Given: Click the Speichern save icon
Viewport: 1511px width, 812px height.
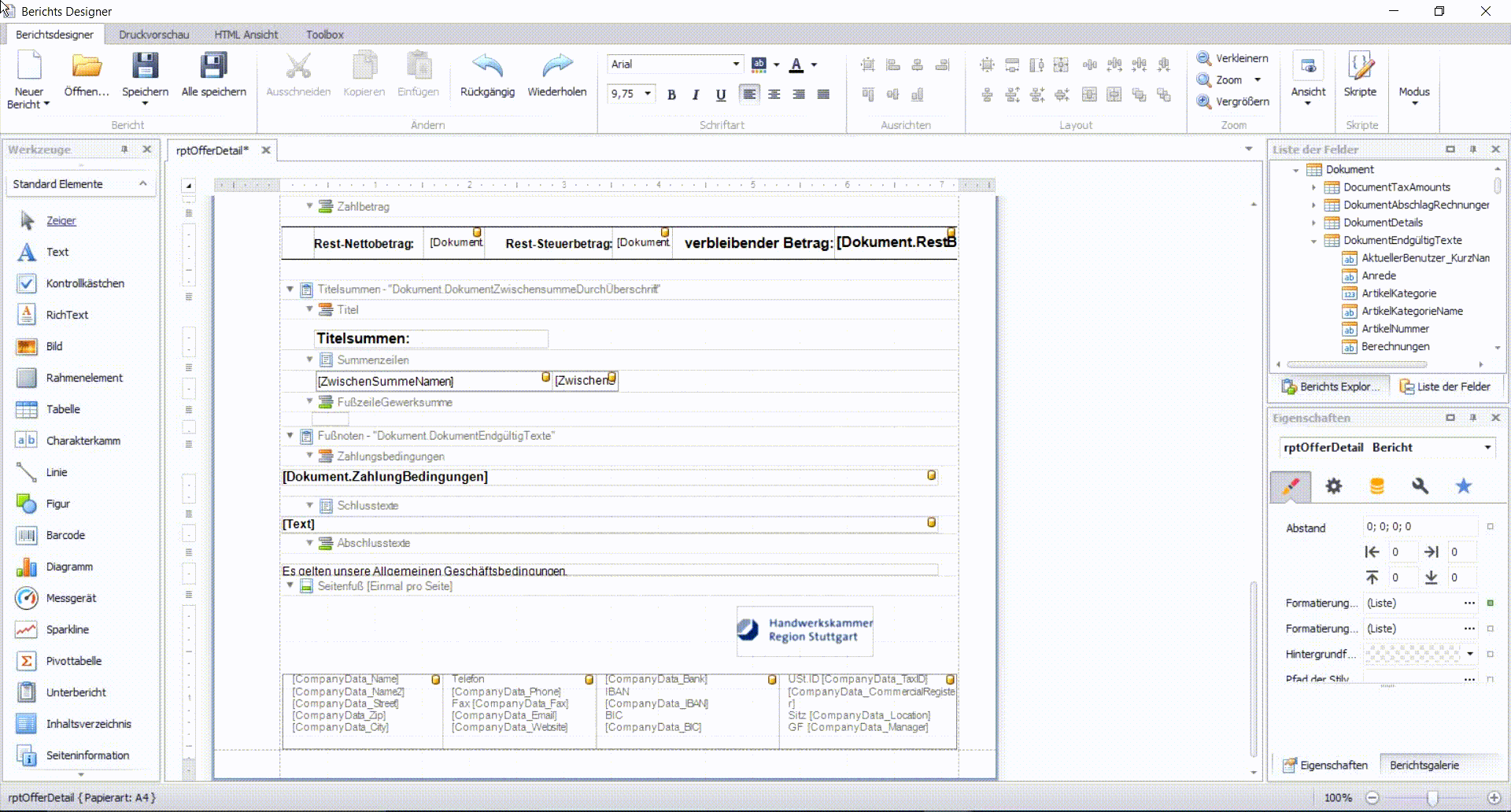Looking at the screenshot, I should (x=145, y=67).
